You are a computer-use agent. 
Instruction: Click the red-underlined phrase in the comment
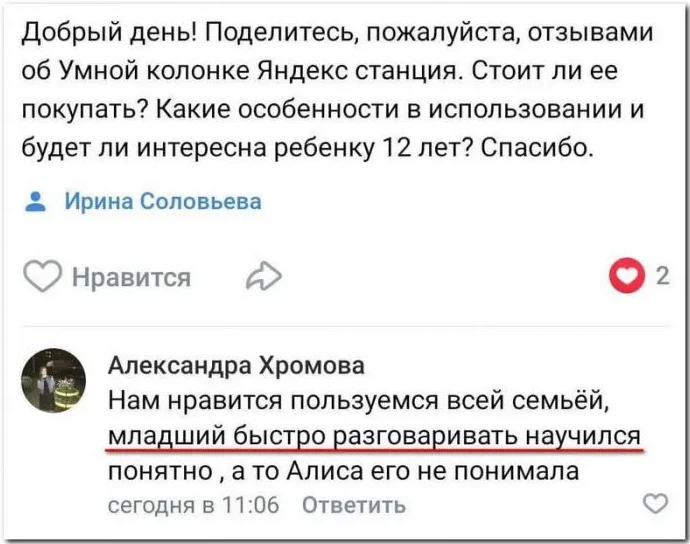(x=374, y=436)
